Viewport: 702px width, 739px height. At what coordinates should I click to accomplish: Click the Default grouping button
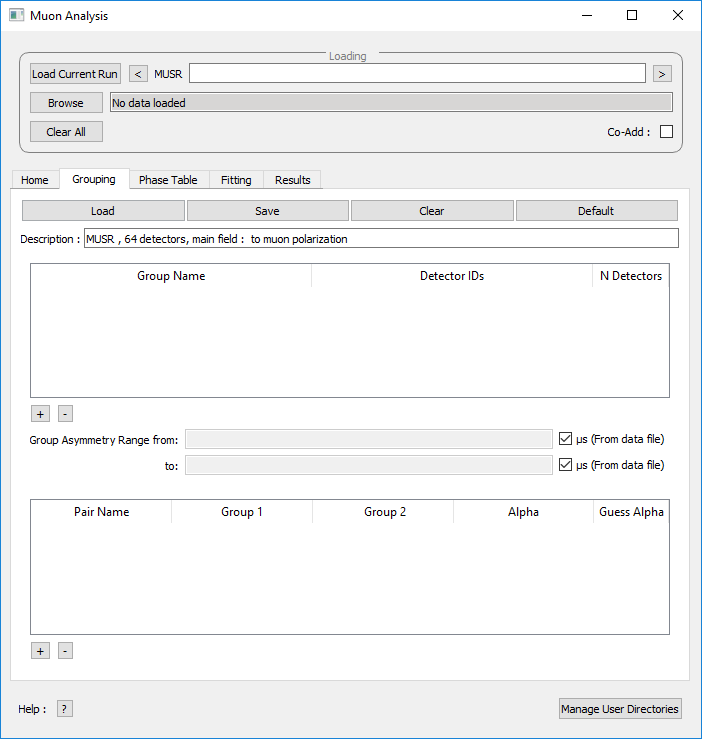[x=596, y=211]
